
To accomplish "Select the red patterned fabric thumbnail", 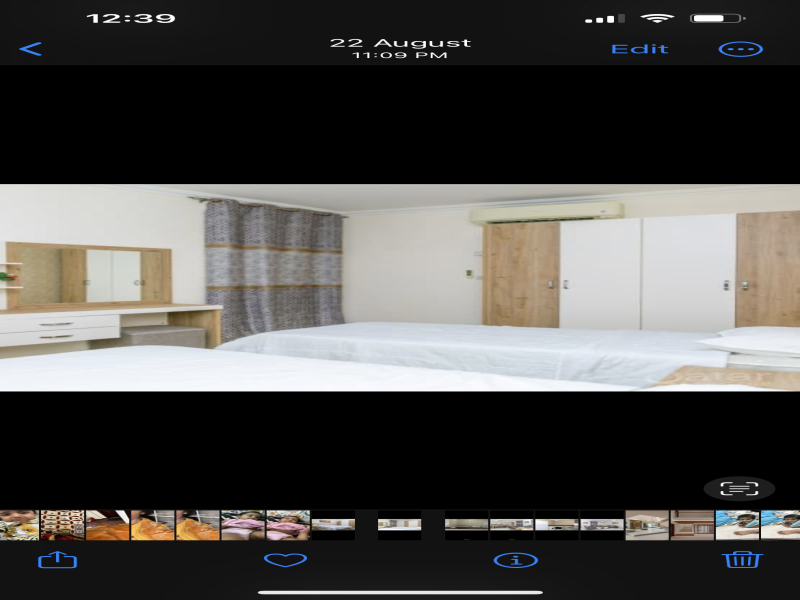I will 62,525.
